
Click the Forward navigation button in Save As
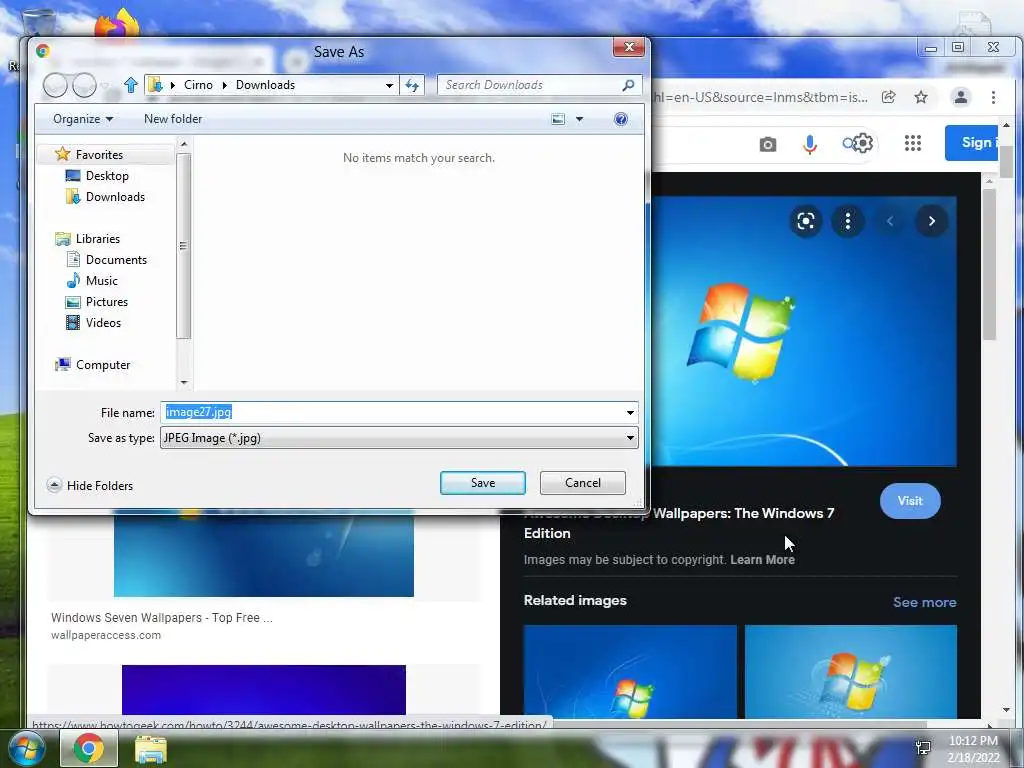tap(84, 85)
